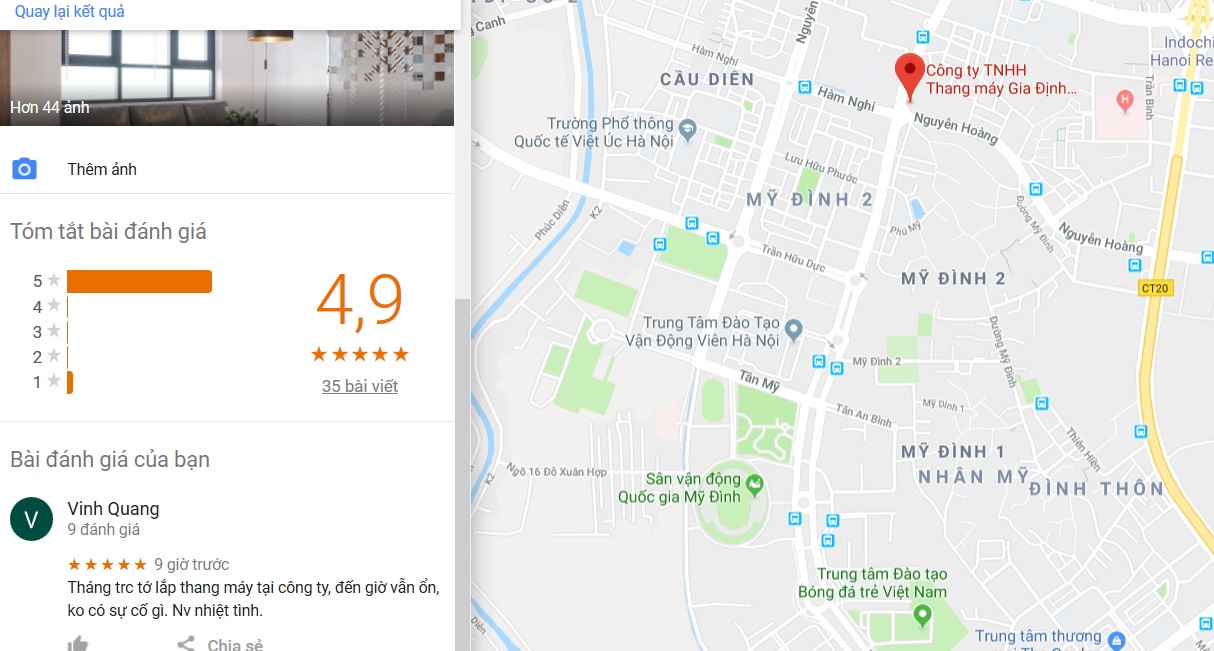
Task: Open the Hơn 44 ảnh photo thumbnail
Action: point(227,77)
